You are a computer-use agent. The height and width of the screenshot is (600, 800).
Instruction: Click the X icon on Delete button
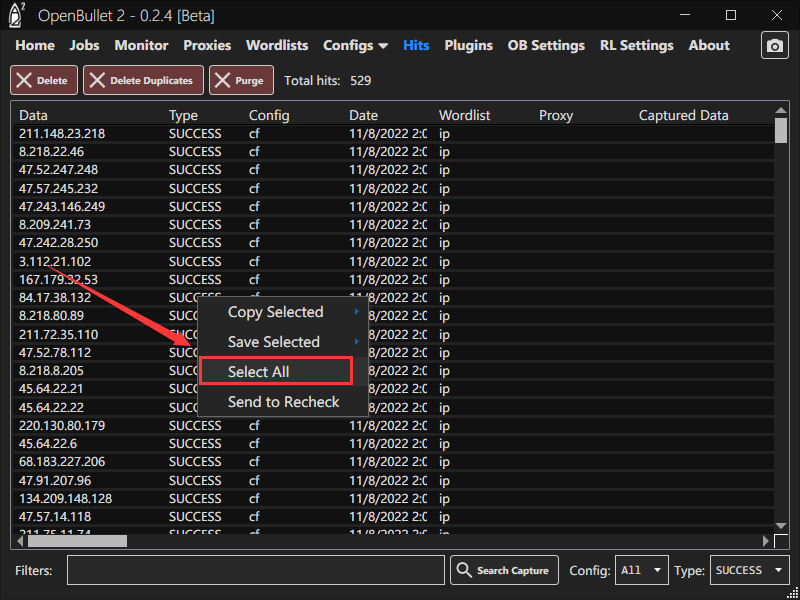24,80
